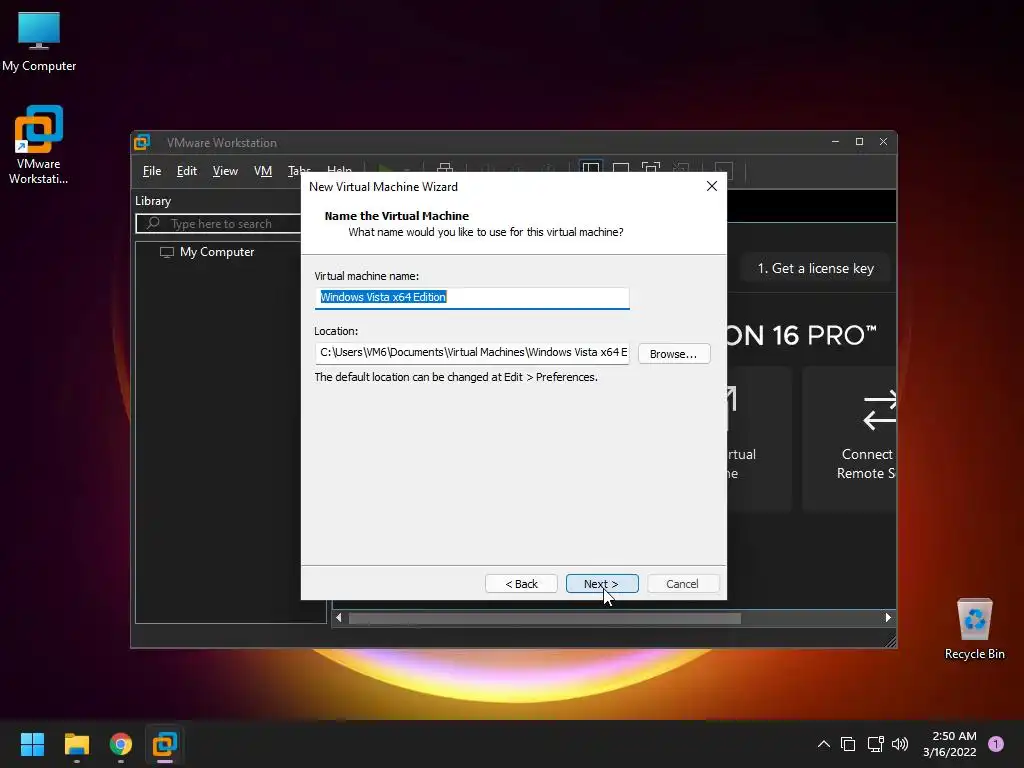Minimize the VMware Workstation window
Image resolution: width=1024 pixels, height=768 pixels.
(x=835, y=142)
